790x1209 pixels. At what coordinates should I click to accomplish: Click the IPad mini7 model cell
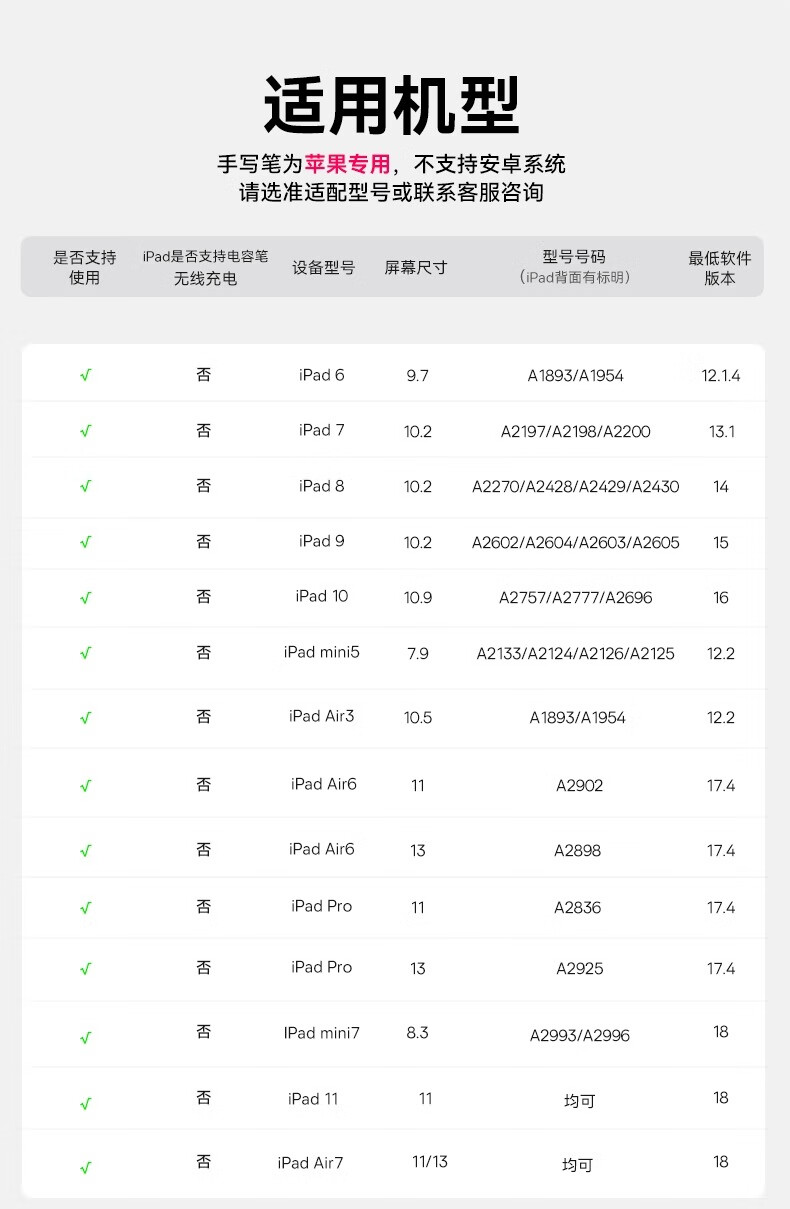coord(321,1033)
